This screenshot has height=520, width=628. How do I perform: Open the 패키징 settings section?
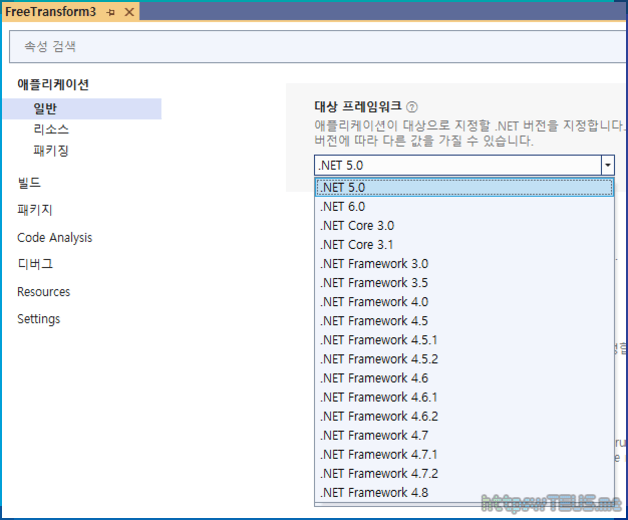point(51,151)
